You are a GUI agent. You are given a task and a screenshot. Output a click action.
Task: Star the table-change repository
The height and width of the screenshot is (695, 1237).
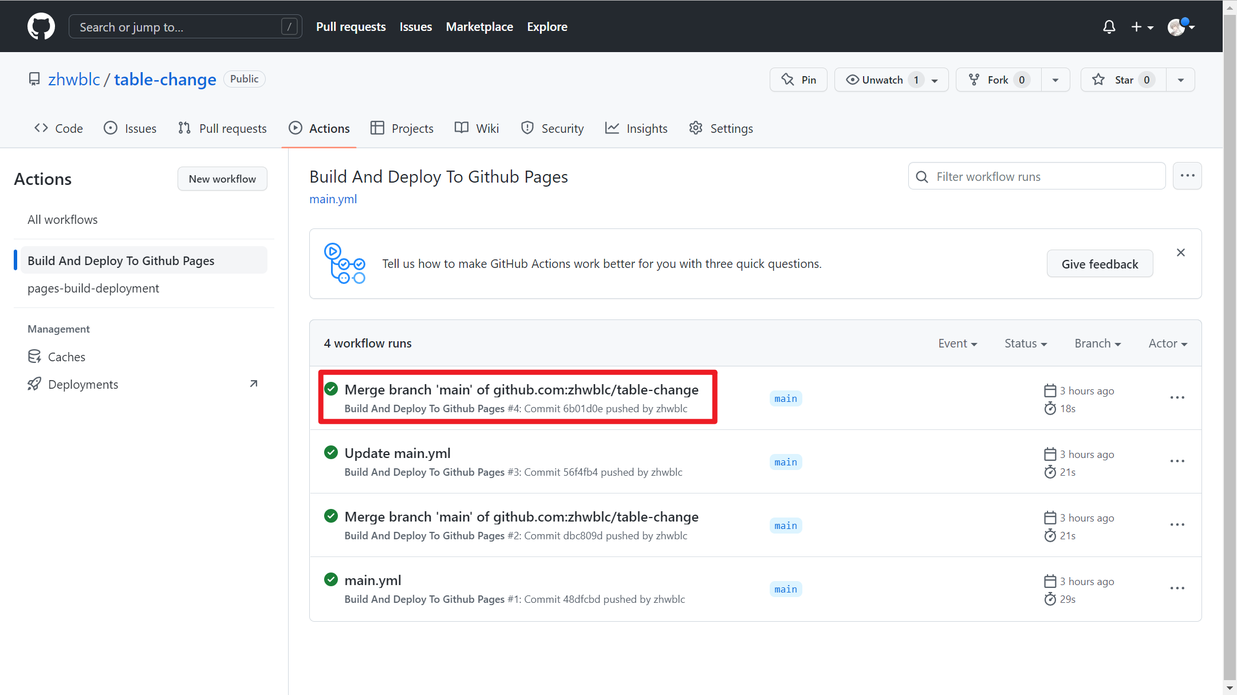click(1124, 80)
